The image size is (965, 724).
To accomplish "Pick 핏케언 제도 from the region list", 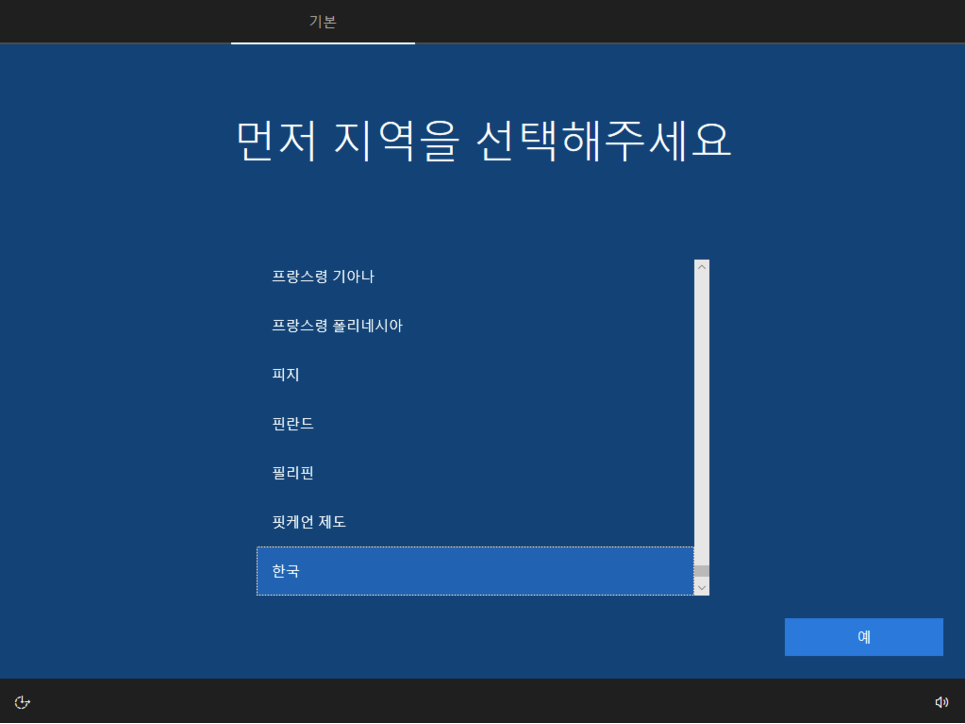I will pos(475,522).
